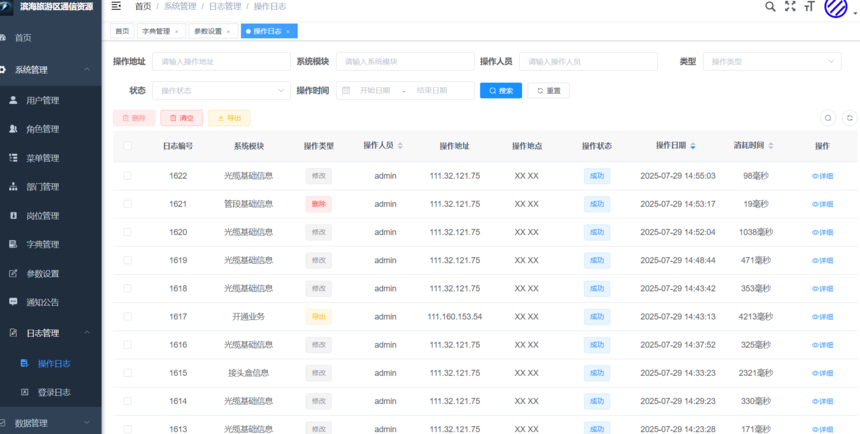Screen dimensions: 860x434
Task: Close the 操作日志 tab
Action: click(288, 32)
